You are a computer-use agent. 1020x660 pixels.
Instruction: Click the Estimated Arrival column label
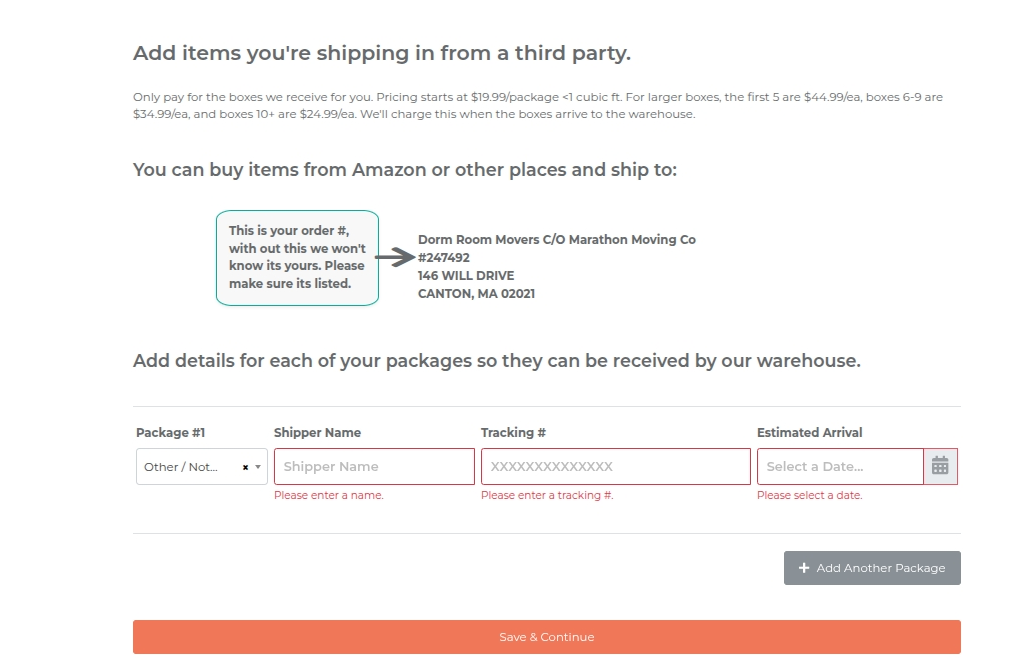[x=809, y=432]
